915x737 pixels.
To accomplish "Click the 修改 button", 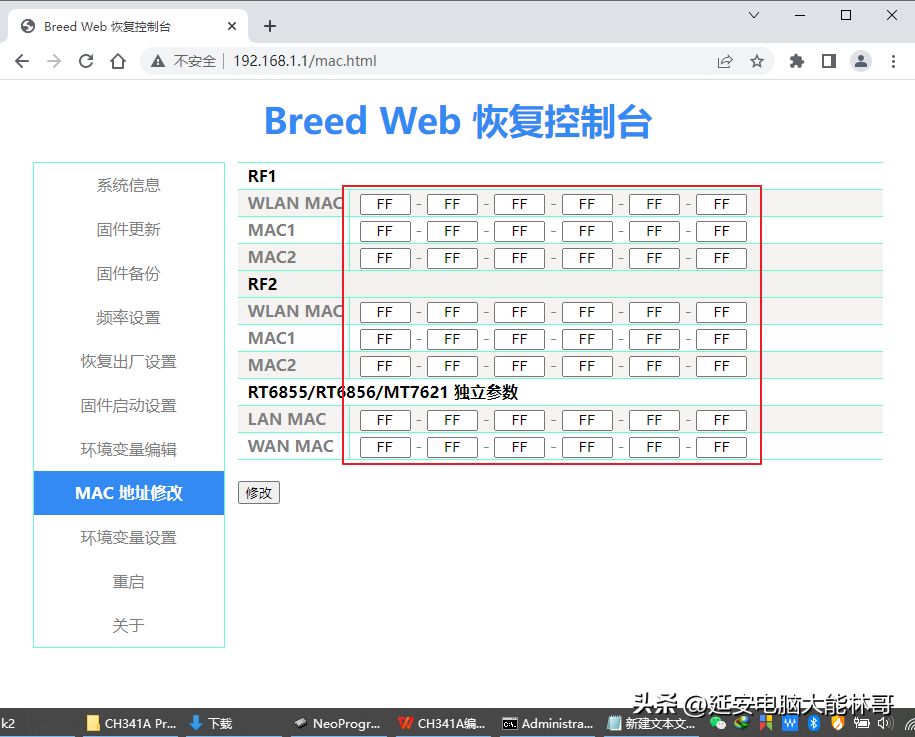I will (259, 493).
